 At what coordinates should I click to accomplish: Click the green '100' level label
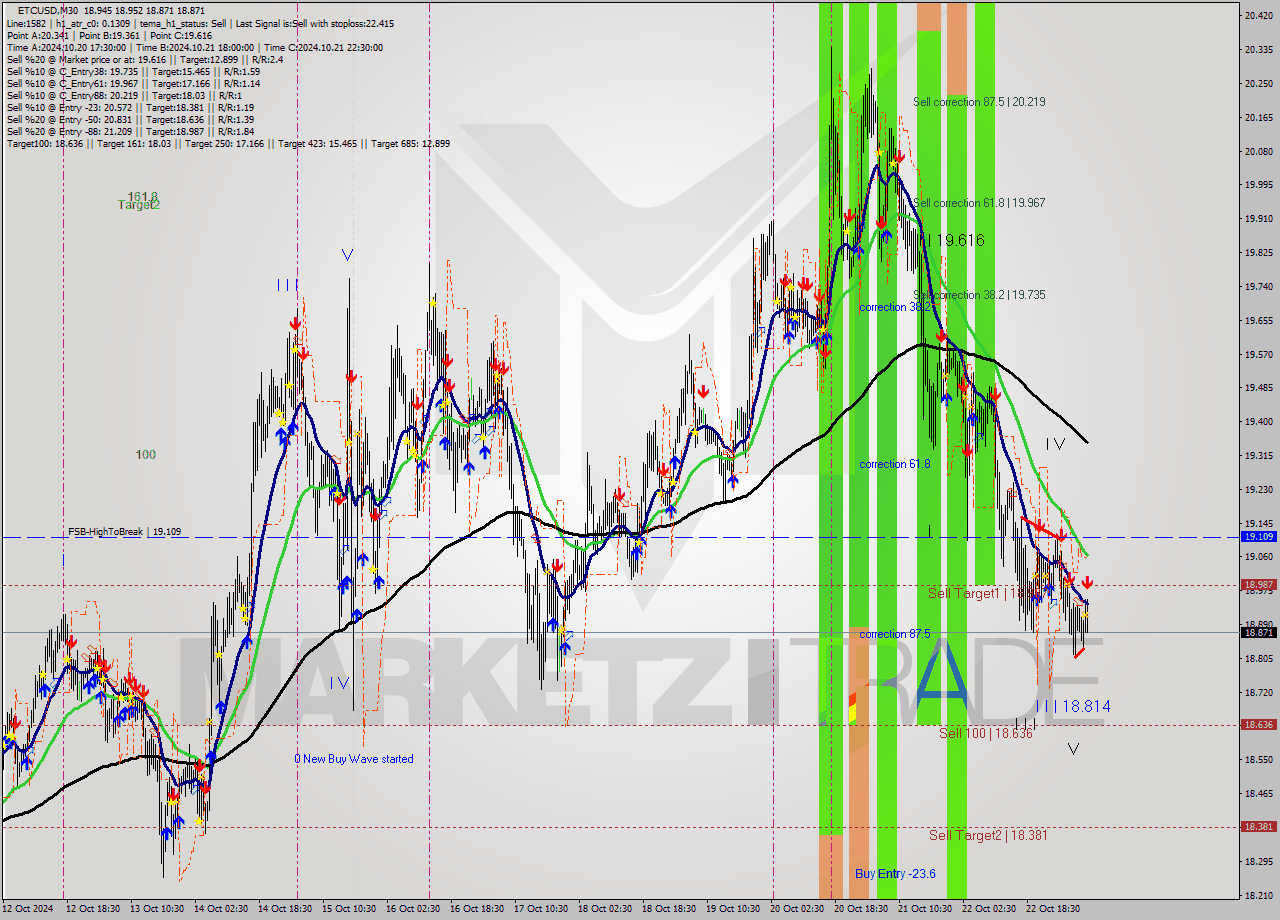point(146,455)
